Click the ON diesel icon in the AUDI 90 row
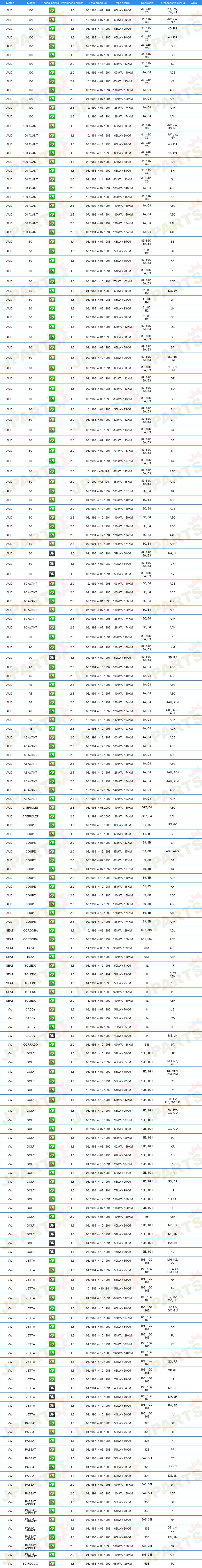 coord(52,657)
